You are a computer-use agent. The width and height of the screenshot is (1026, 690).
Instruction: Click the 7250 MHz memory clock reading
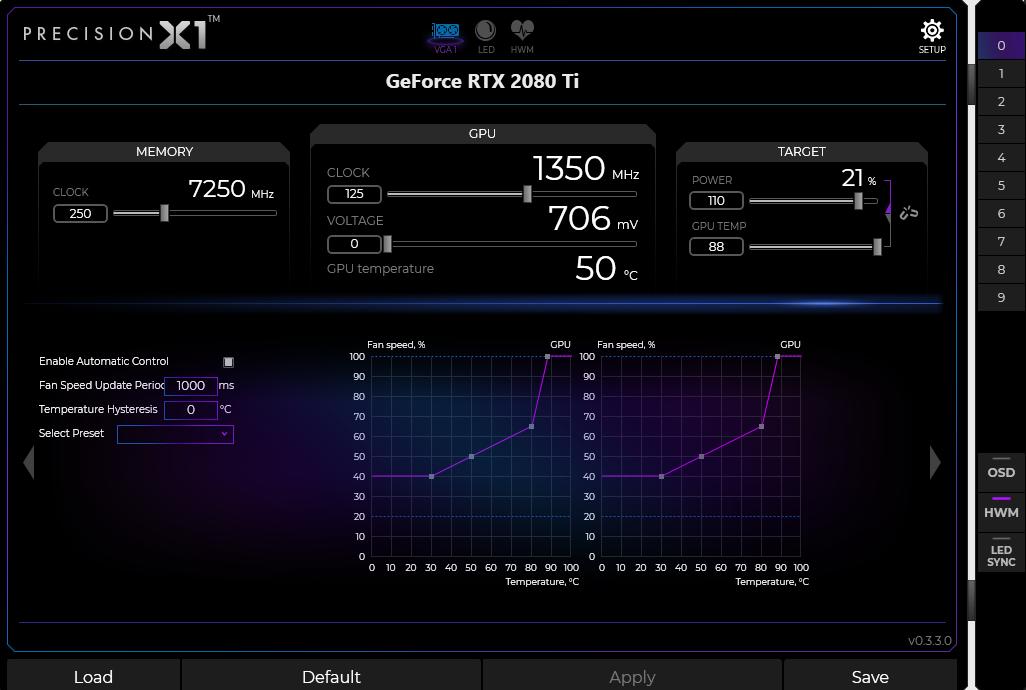click(231, 189)
